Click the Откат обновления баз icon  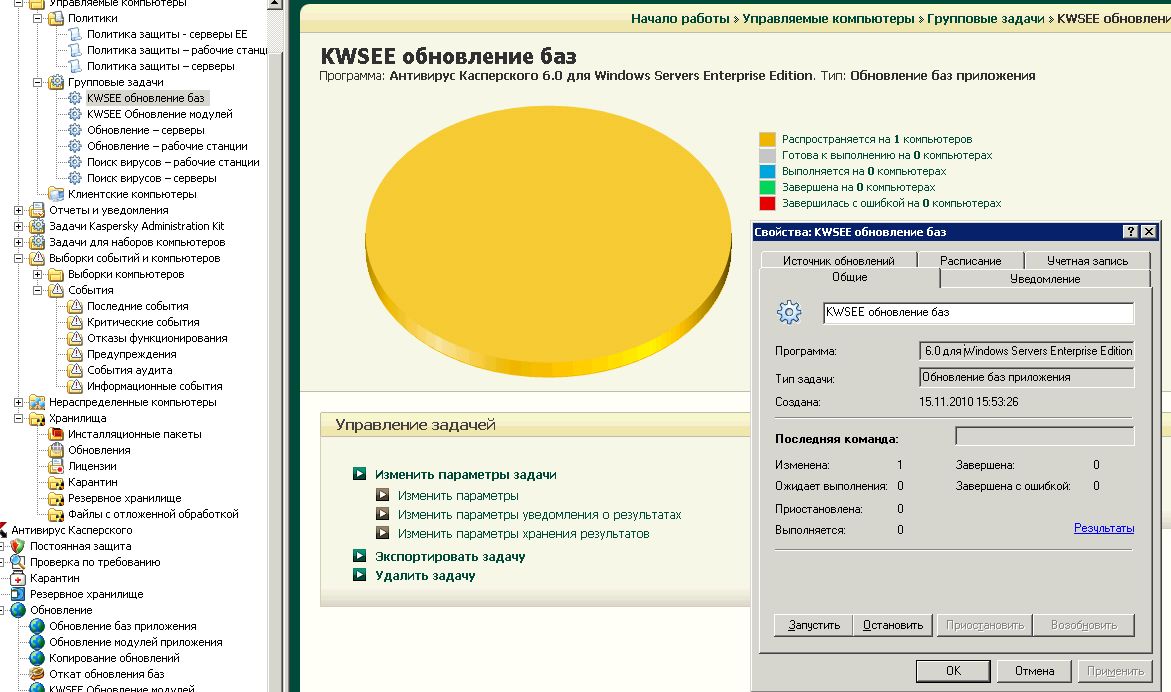click(37, 674)
